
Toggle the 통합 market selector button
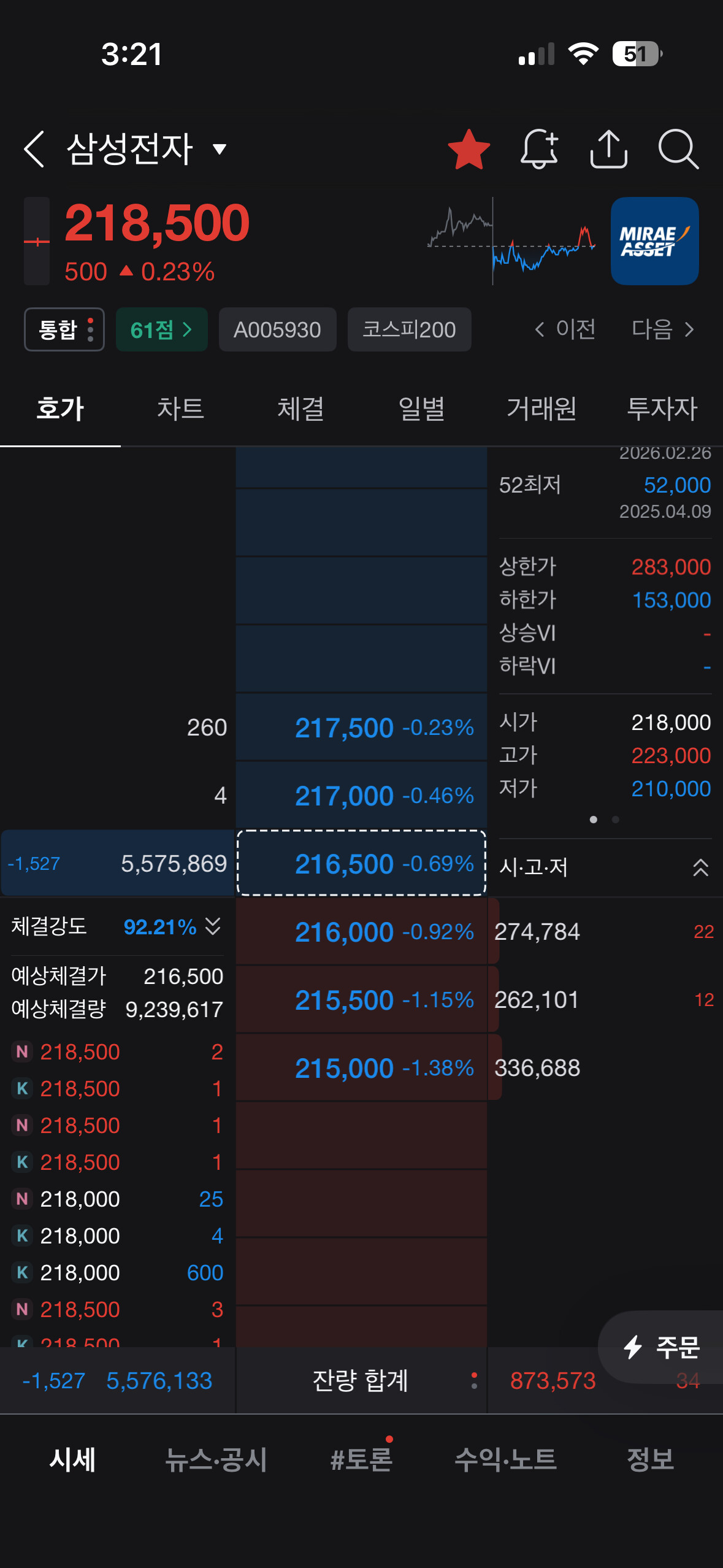pyautogui.click(x=64, y=329)
